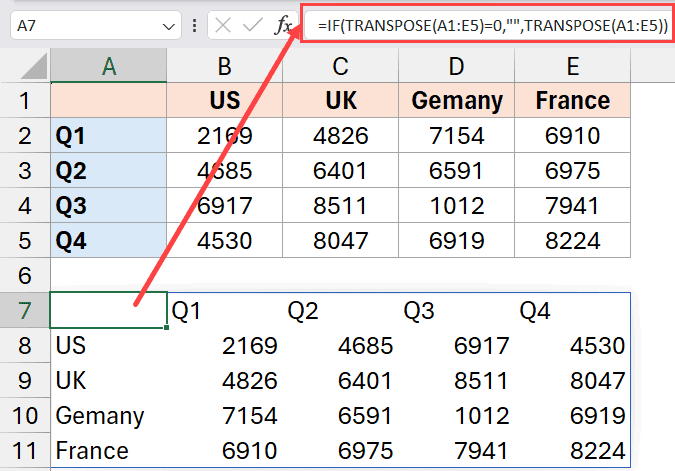Click the three-dot formula bar handle

(195, 25)
